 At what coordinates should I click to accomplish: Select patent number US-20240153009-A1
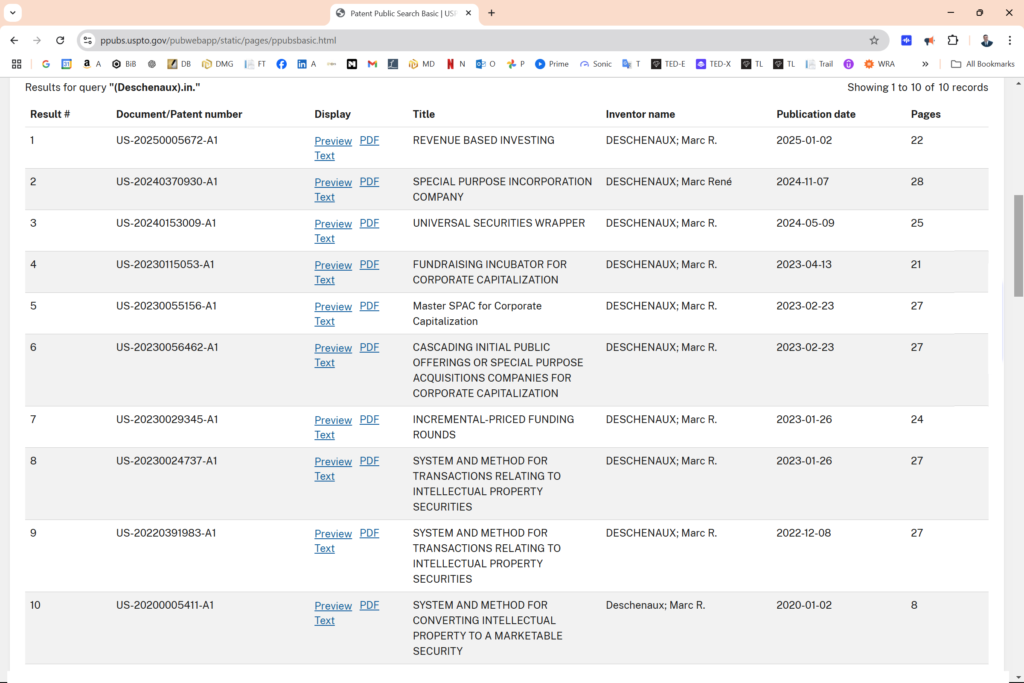(166, 223)
